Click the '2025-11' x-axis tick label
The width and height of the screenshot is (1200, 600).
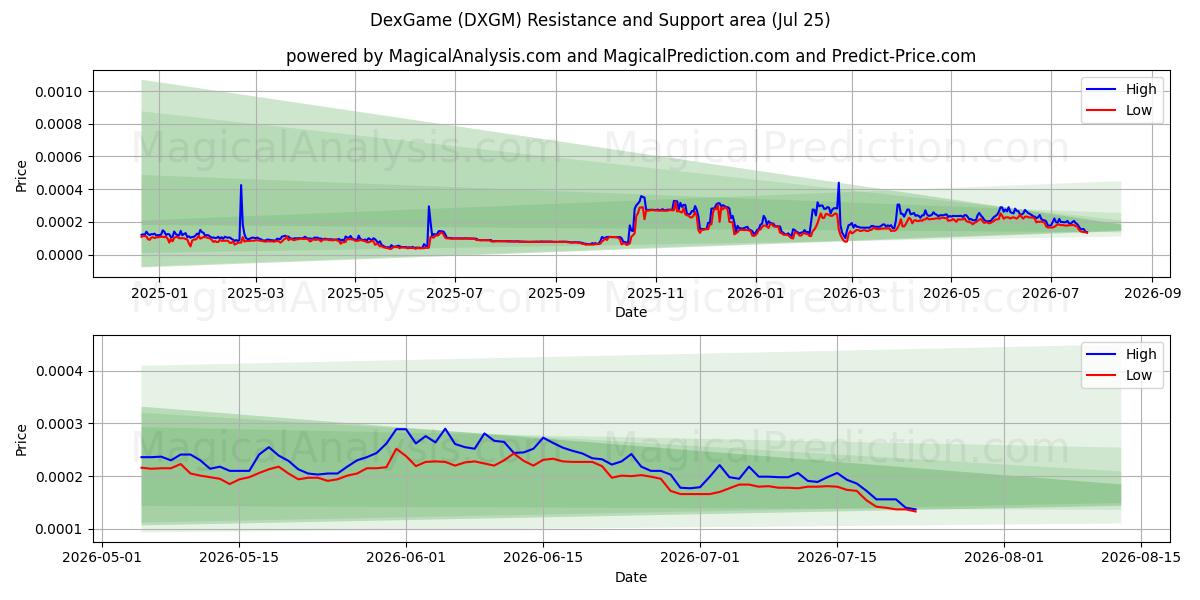(657, 294)
